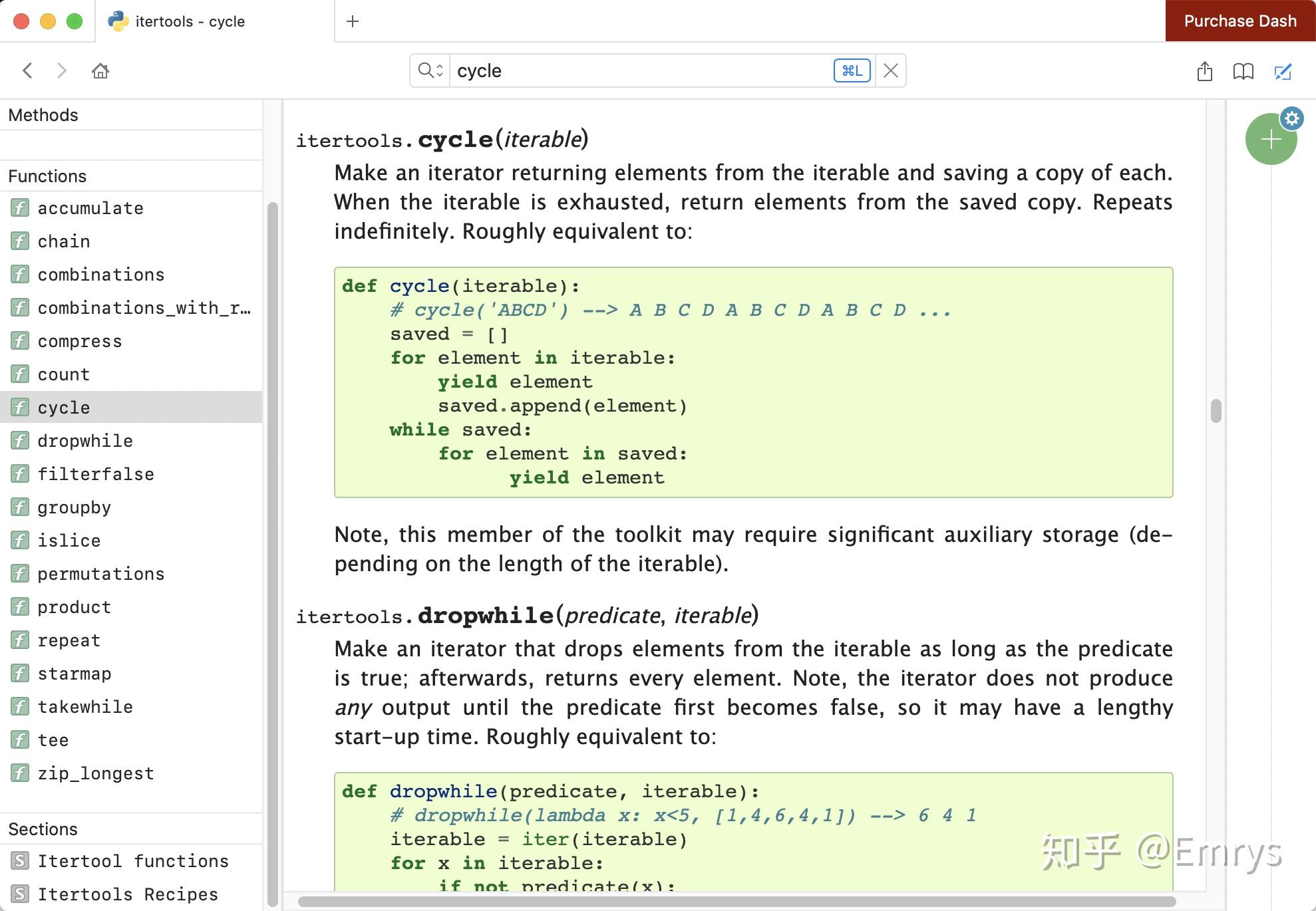Click the search navigation stepper arrows
This screenshot has width=1316, height=911.
point(438,70)
